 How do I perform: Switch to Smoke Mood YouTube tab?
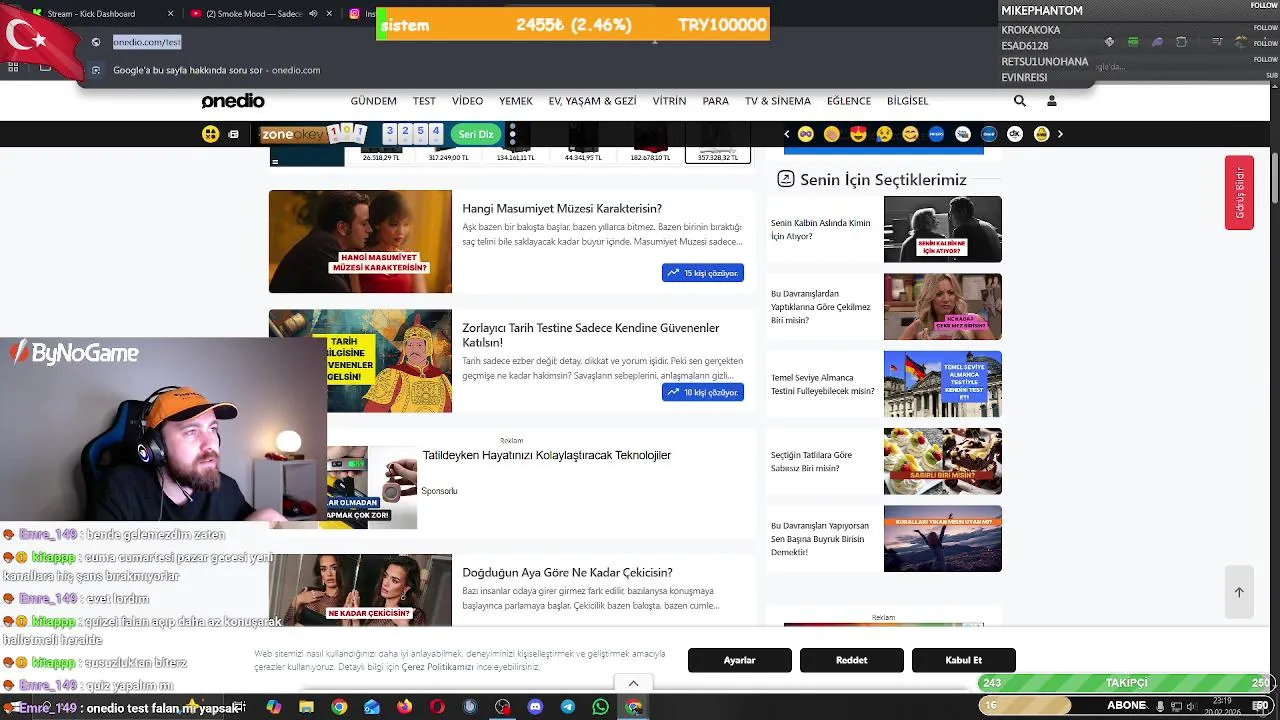click(x=250, y=14)
